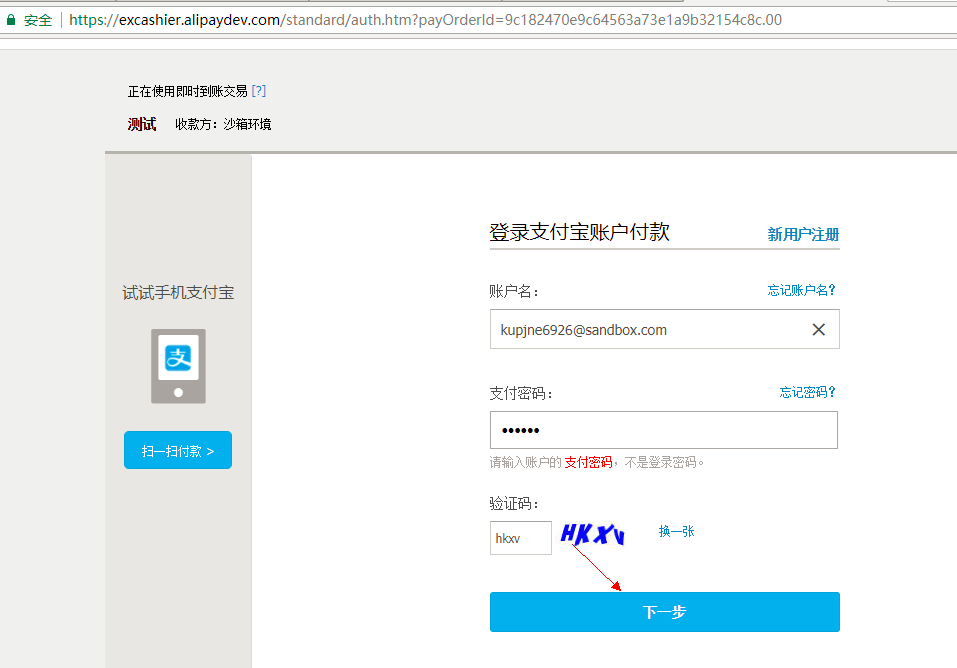
Task: Click the 试试手机支付宝 text
Action: [178, 292]
